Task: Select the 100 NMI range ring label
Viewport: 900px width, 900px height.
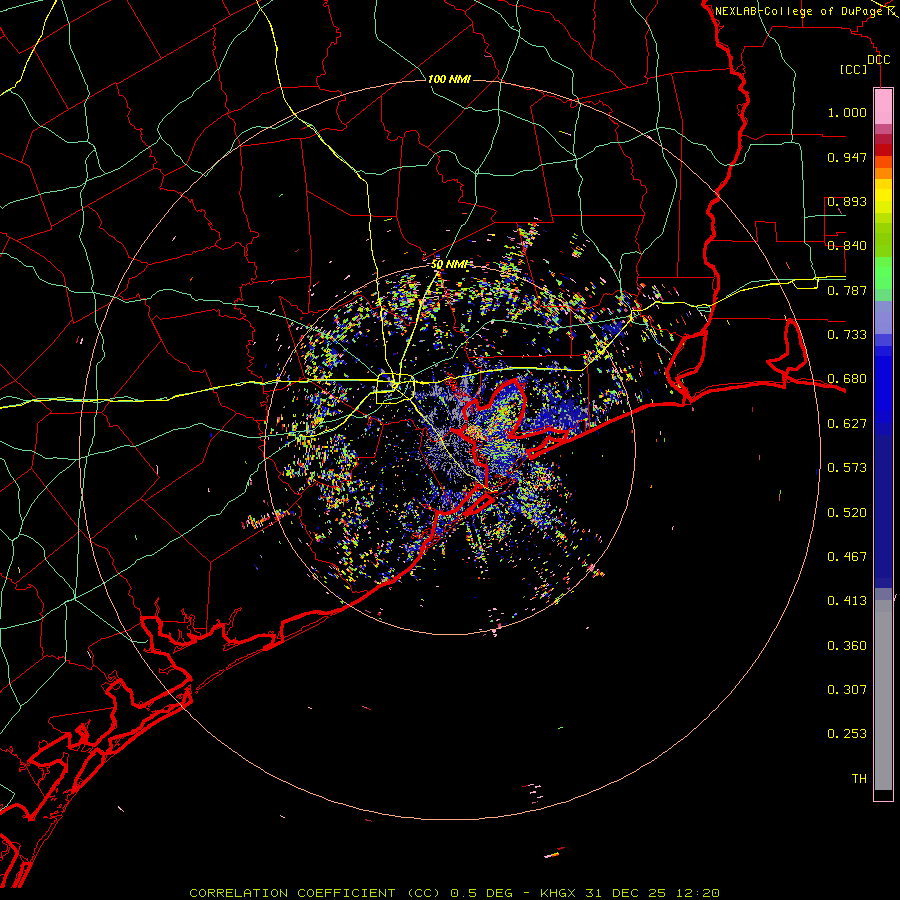Action: 449,79
